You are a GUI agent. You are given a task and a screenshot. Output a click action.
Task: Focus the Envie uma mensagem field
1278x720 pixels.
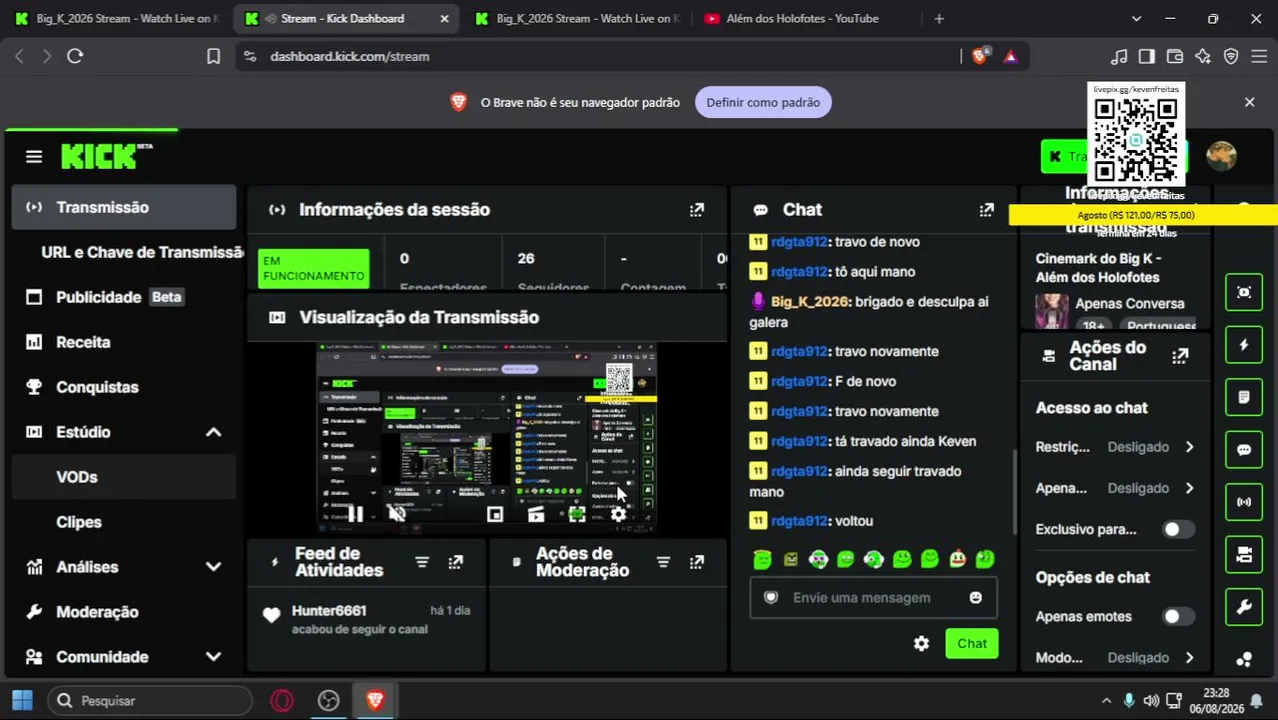(873, 598)
